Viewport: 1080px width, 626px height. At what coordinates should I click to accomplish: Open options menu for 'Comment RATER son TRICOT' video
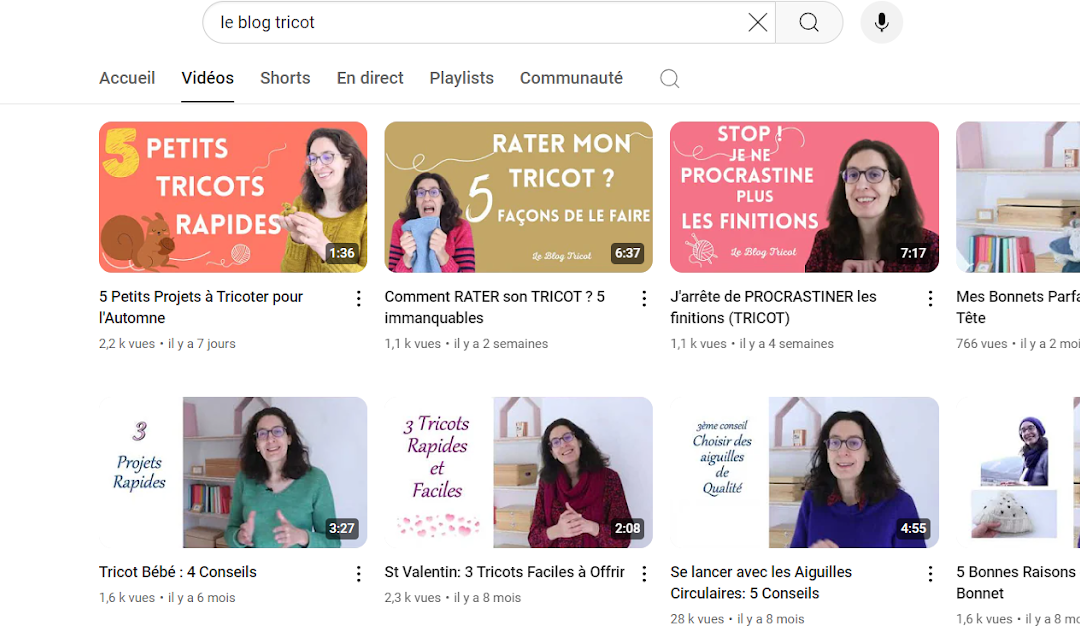(644, 298)
